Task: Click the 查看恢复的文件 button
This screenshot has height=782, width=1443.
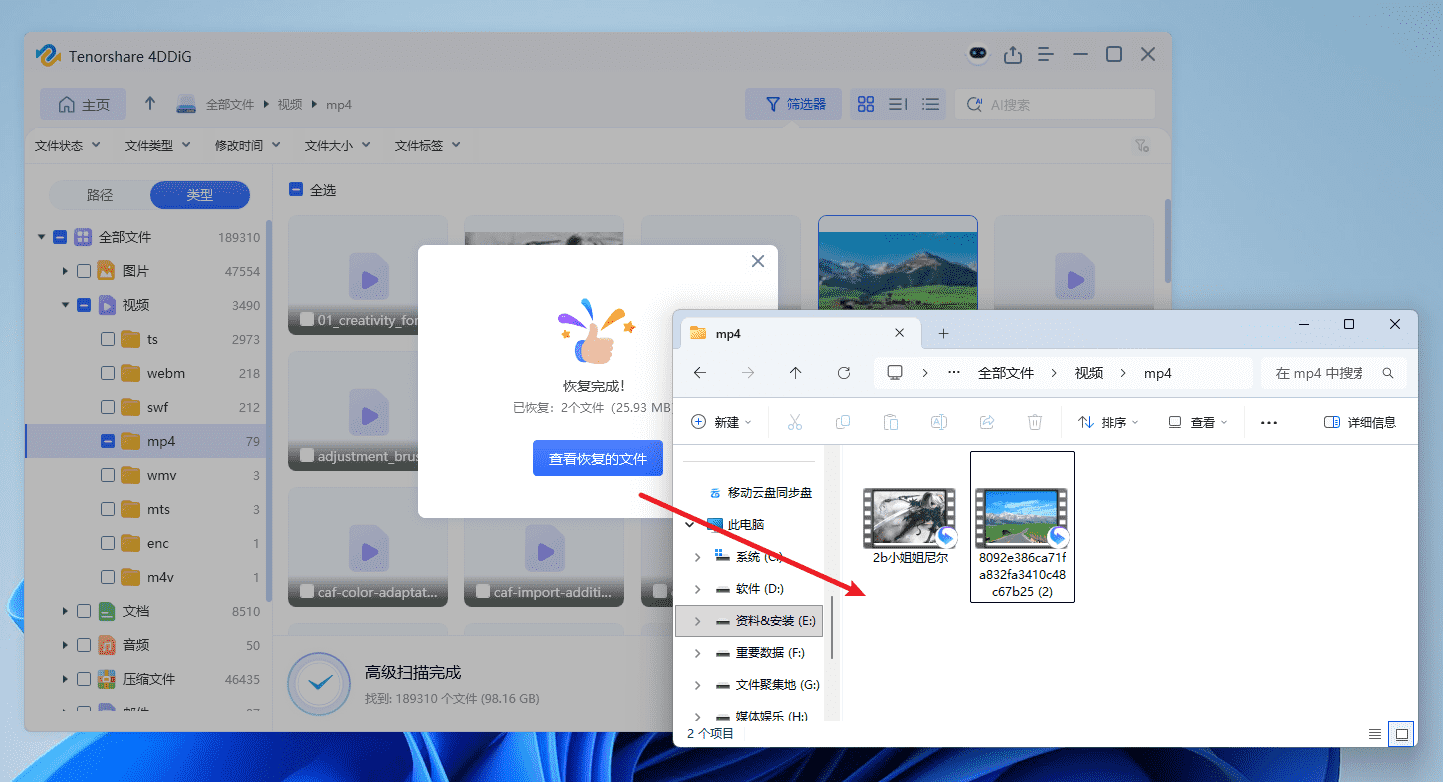Action: coord(597,457)
